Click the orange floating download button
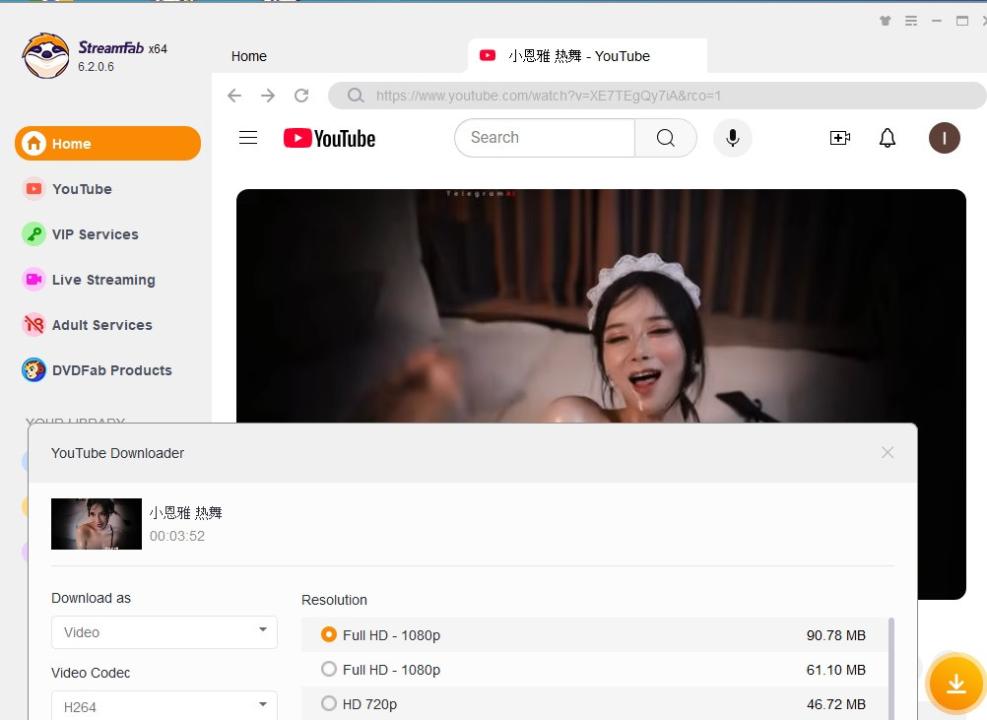 (x=955, y=684)
